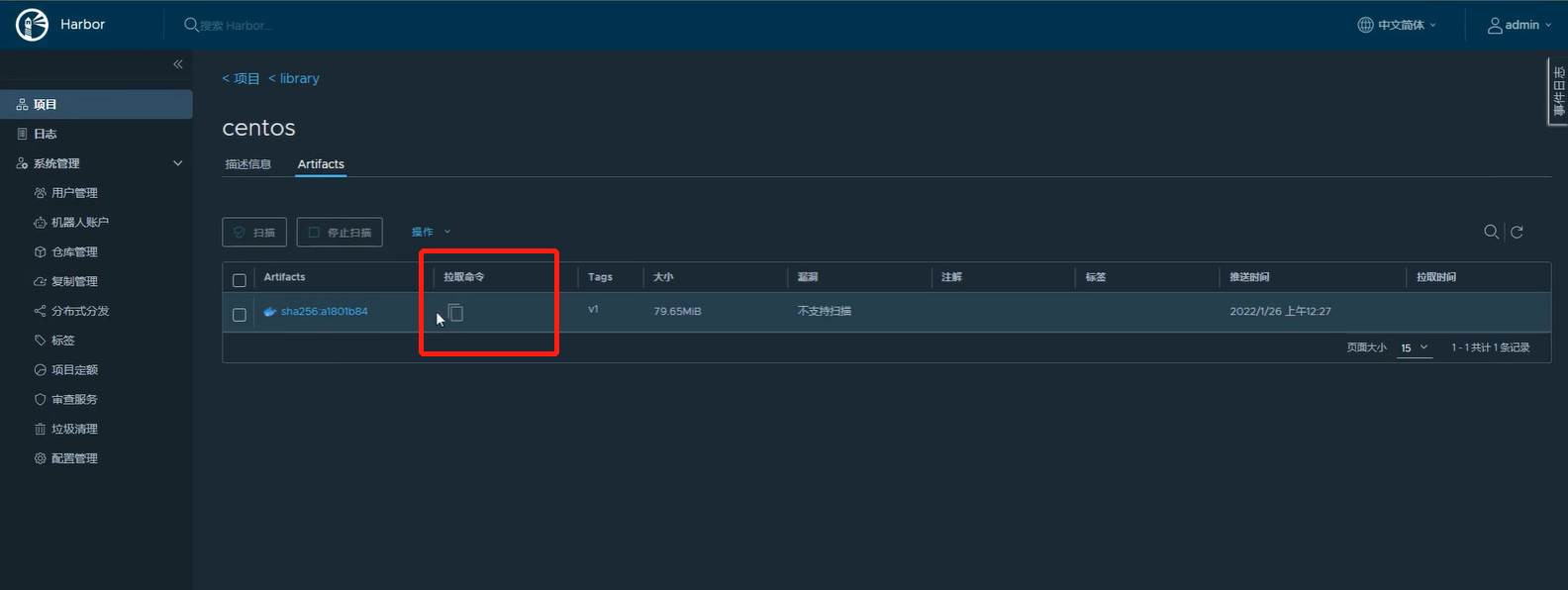Click the 推送时间 column header

coord(1249,277)
